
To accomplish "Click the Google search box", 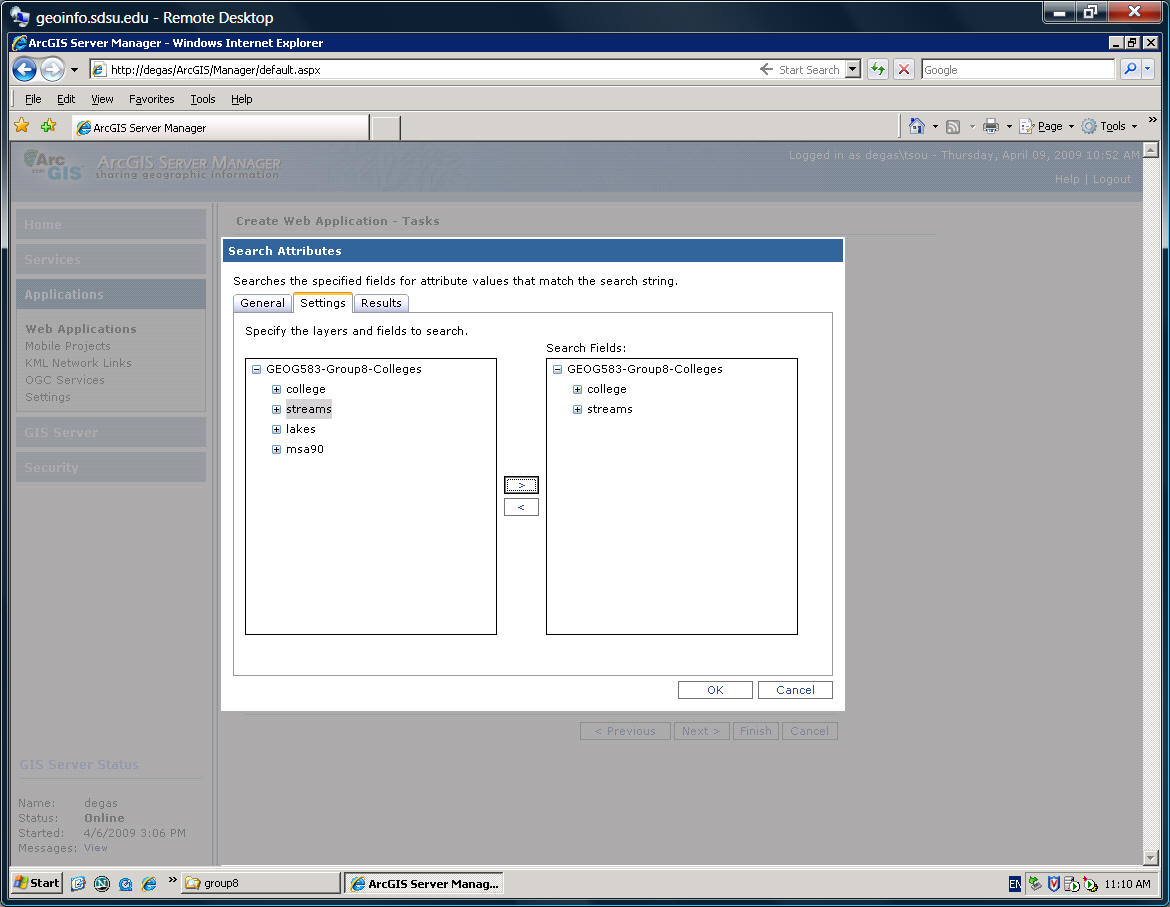I will pyautogui.click(x=1017, y=69).
